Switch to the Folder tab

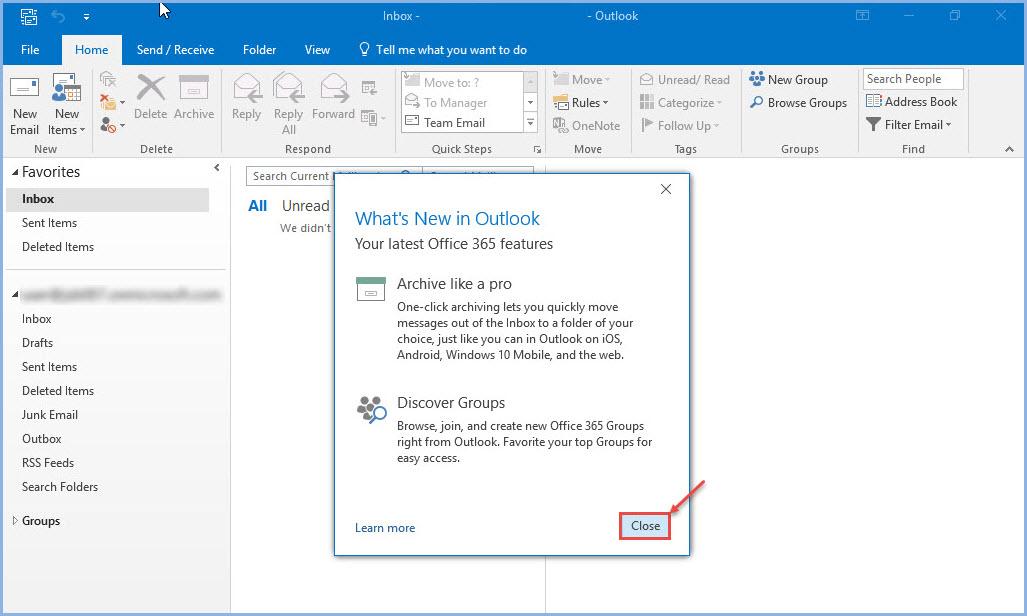point(259,50)
